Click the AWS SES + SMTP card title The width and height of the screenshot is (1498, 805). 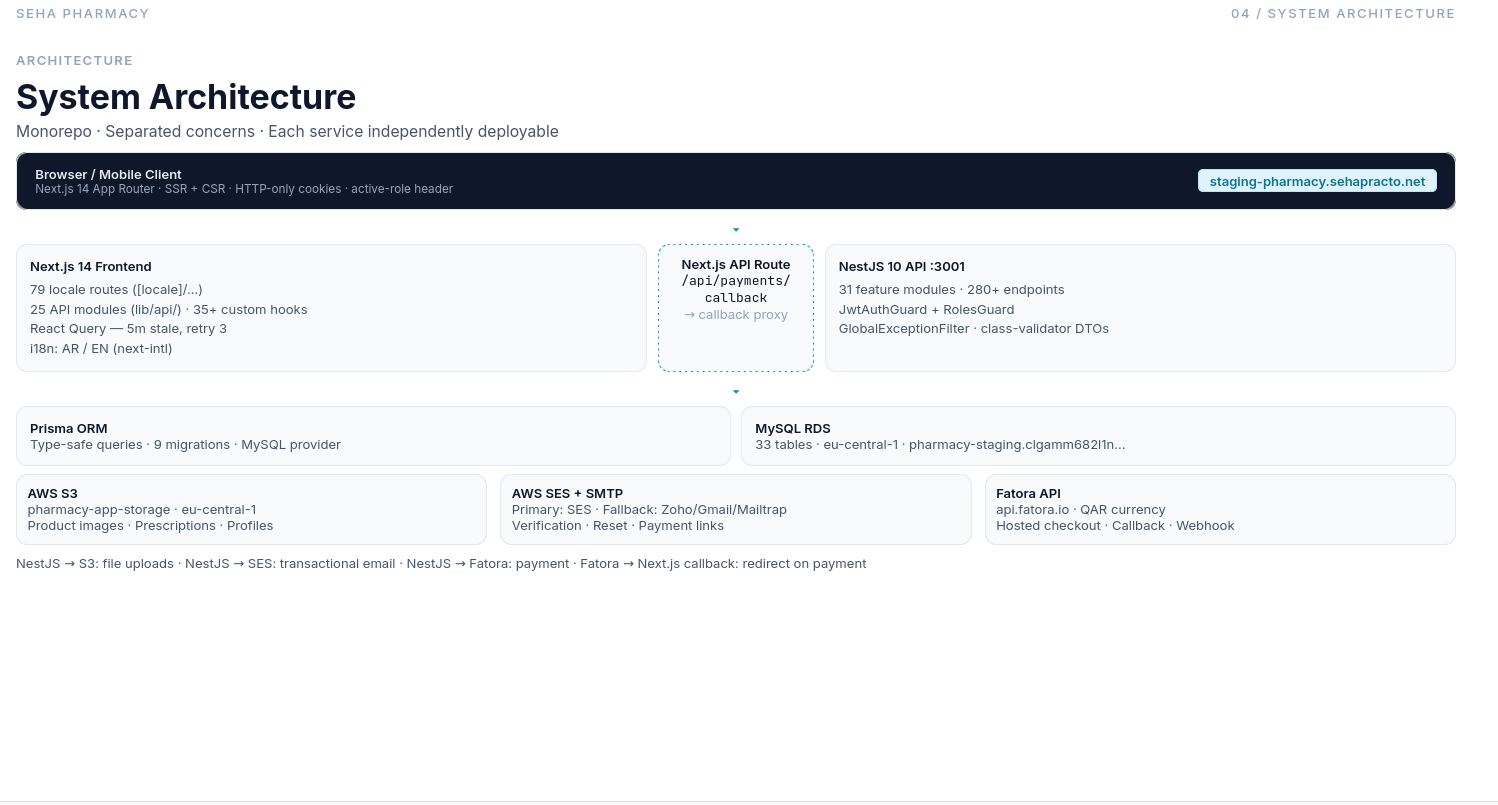pos(567,494)
